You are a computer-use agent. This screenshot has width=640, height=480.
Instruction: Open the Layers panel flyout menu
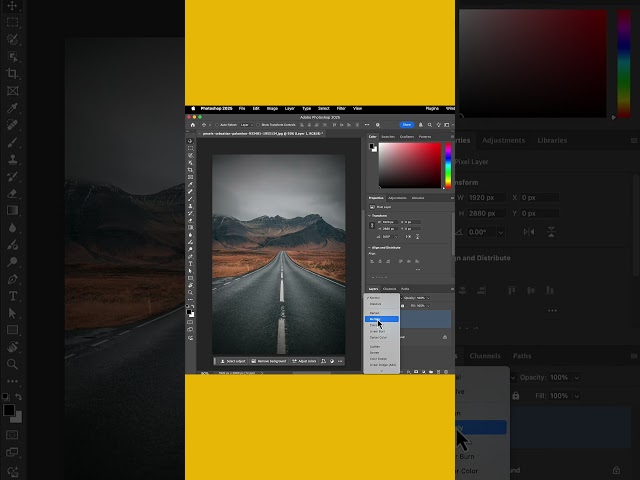click(452, 289)
